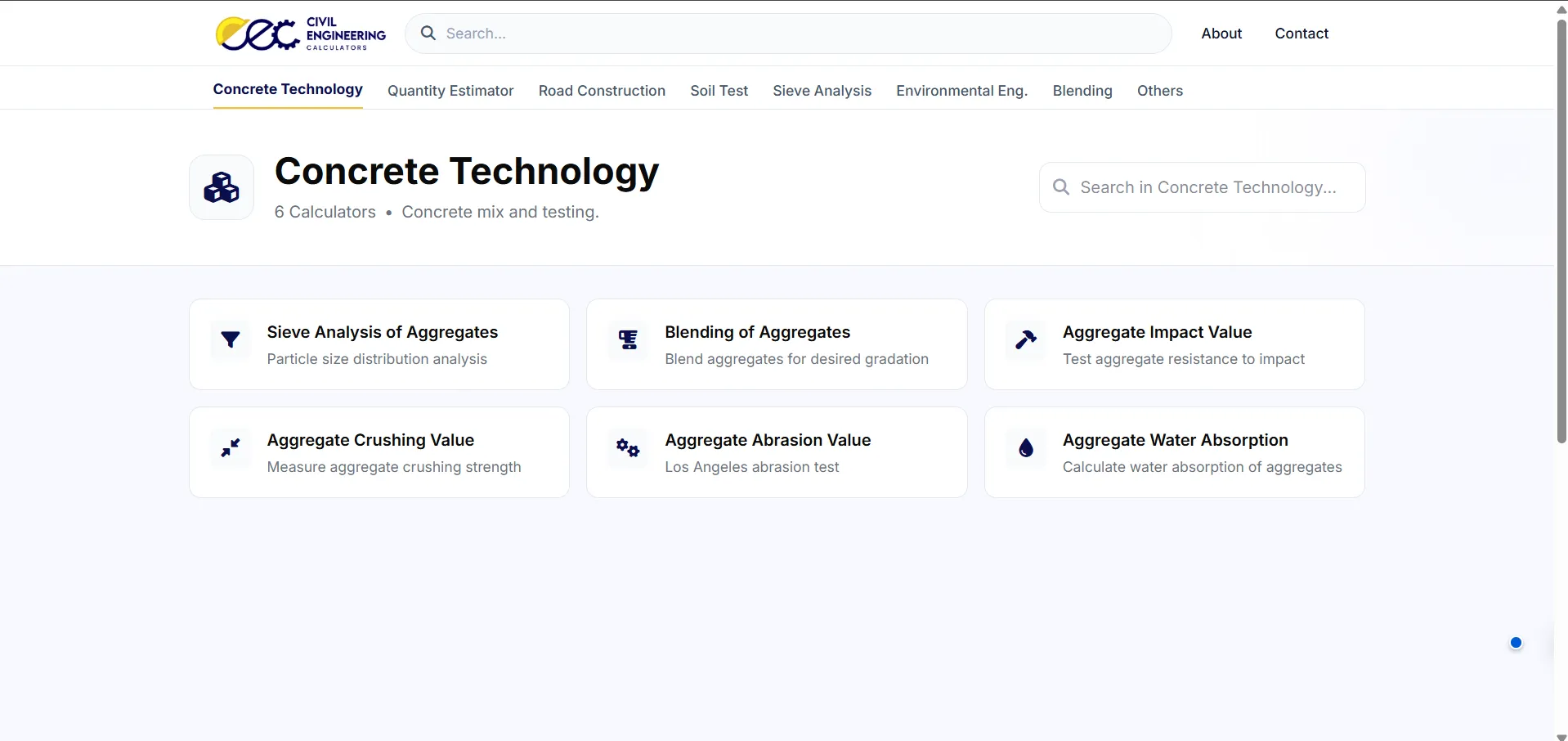Open the Contact link in header
The height and width of the screenshot is (741, 1568).
coord(1301,34)
